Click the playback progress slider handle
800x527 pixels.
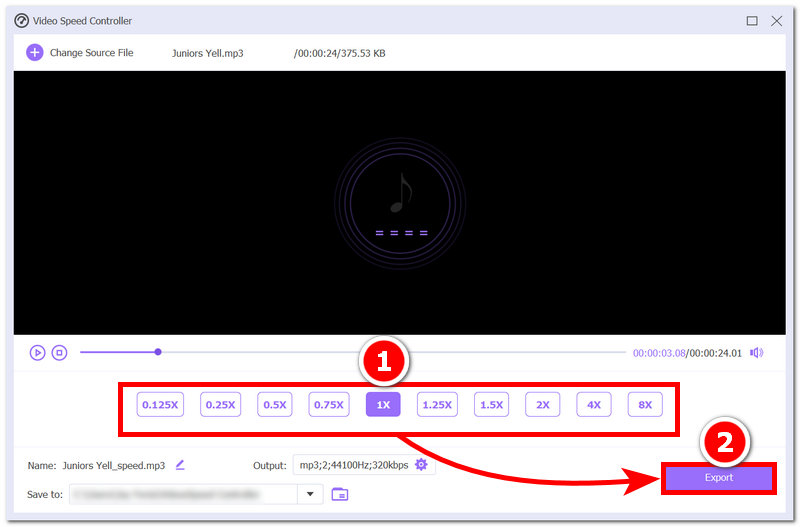(158, 352)
